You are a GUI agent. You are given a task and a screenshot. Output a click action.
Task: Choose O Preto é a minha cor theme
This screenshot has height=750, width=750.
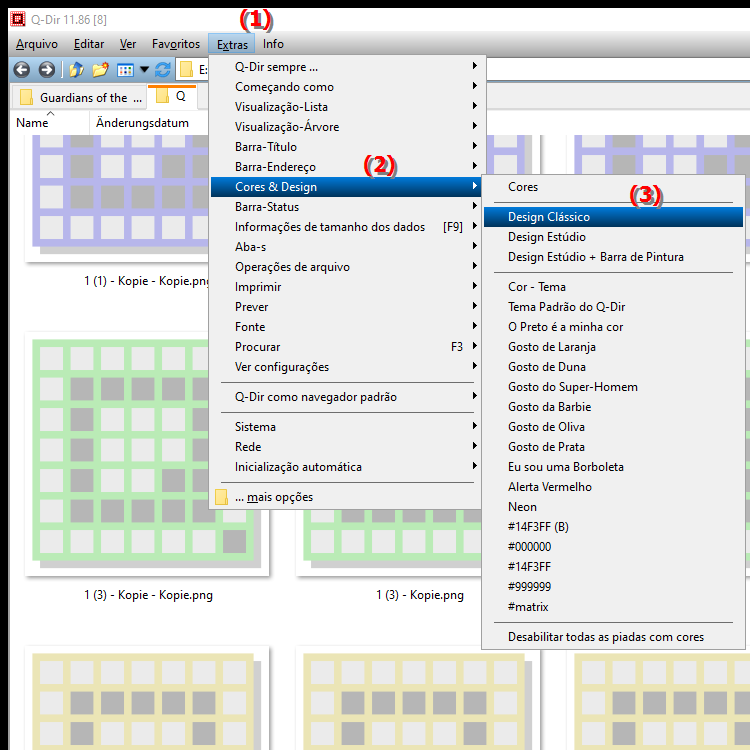coord(614,327)
